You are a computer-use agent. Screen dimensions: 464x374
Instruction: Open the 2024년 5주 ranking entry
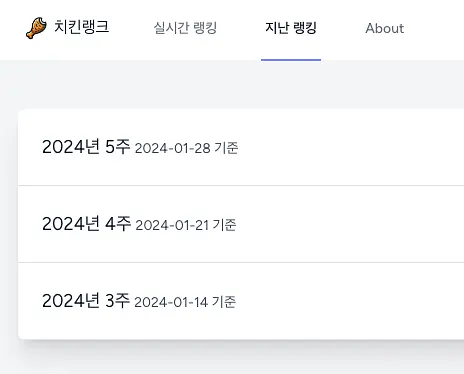(241, 147)
